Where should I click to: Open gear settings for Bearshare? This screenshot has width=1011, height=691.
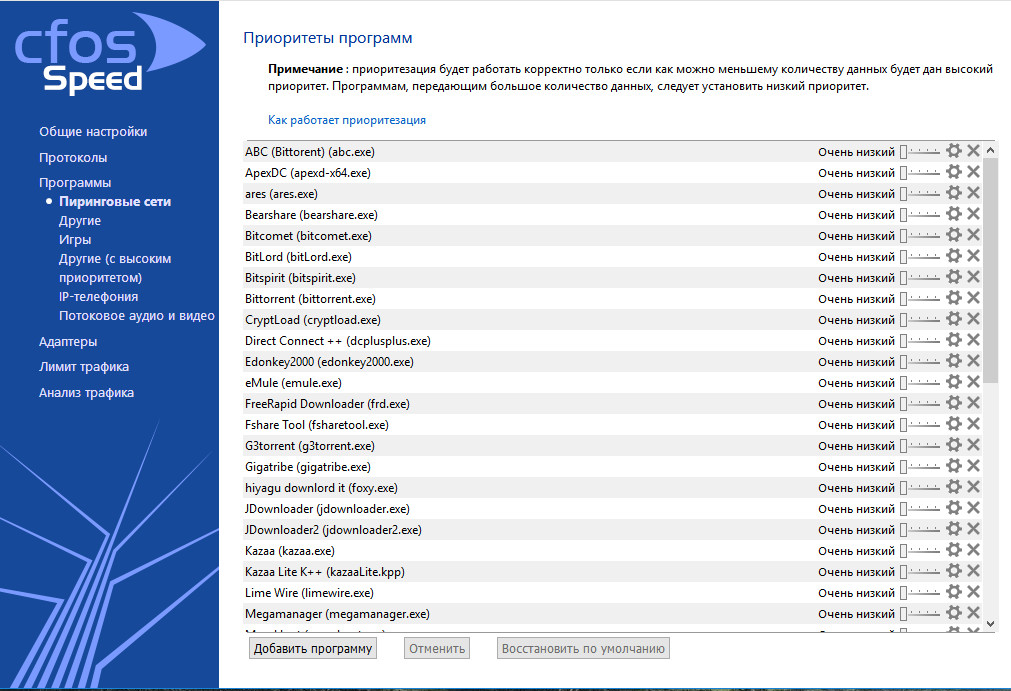pos(954,214)
